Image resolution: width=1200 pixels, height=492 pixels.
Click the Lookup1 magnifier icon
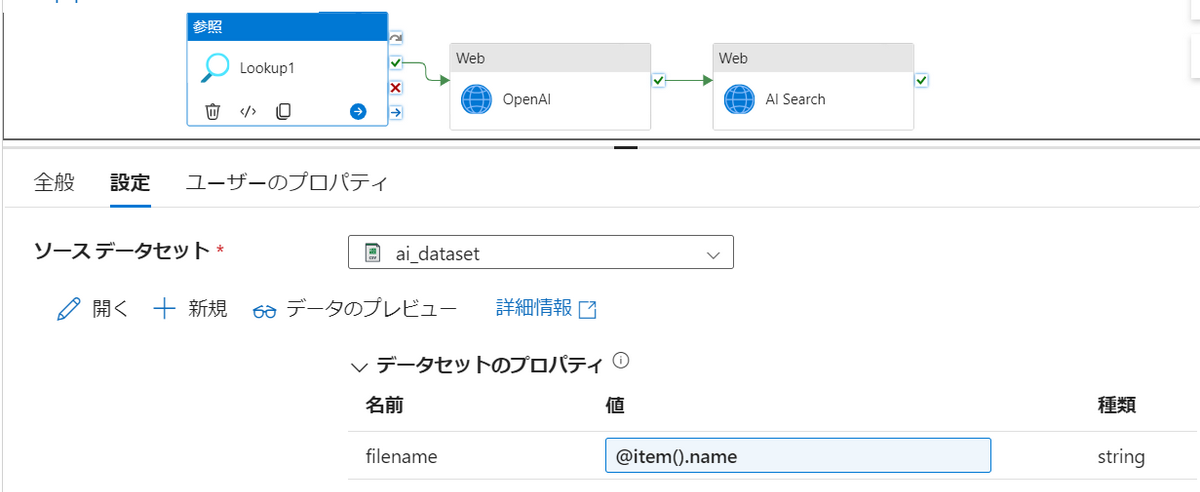coord(215,68)
